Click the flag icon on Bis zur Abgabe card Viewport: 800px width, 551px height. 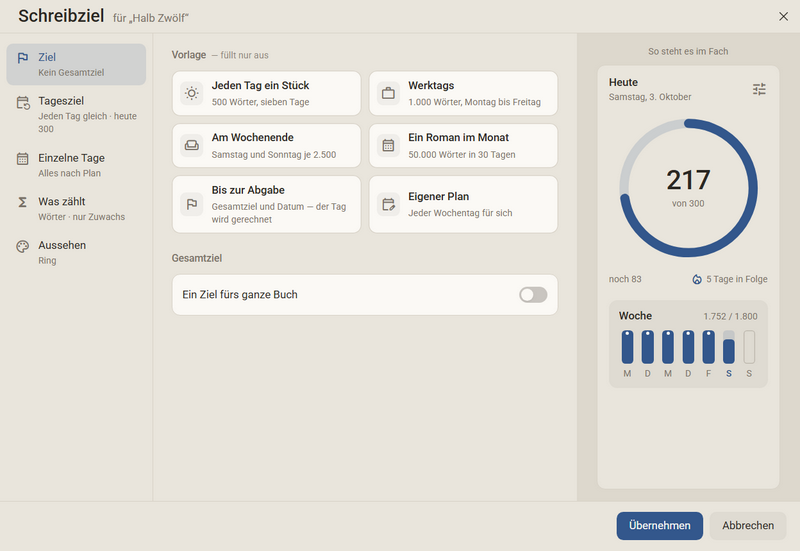(192, 205)
